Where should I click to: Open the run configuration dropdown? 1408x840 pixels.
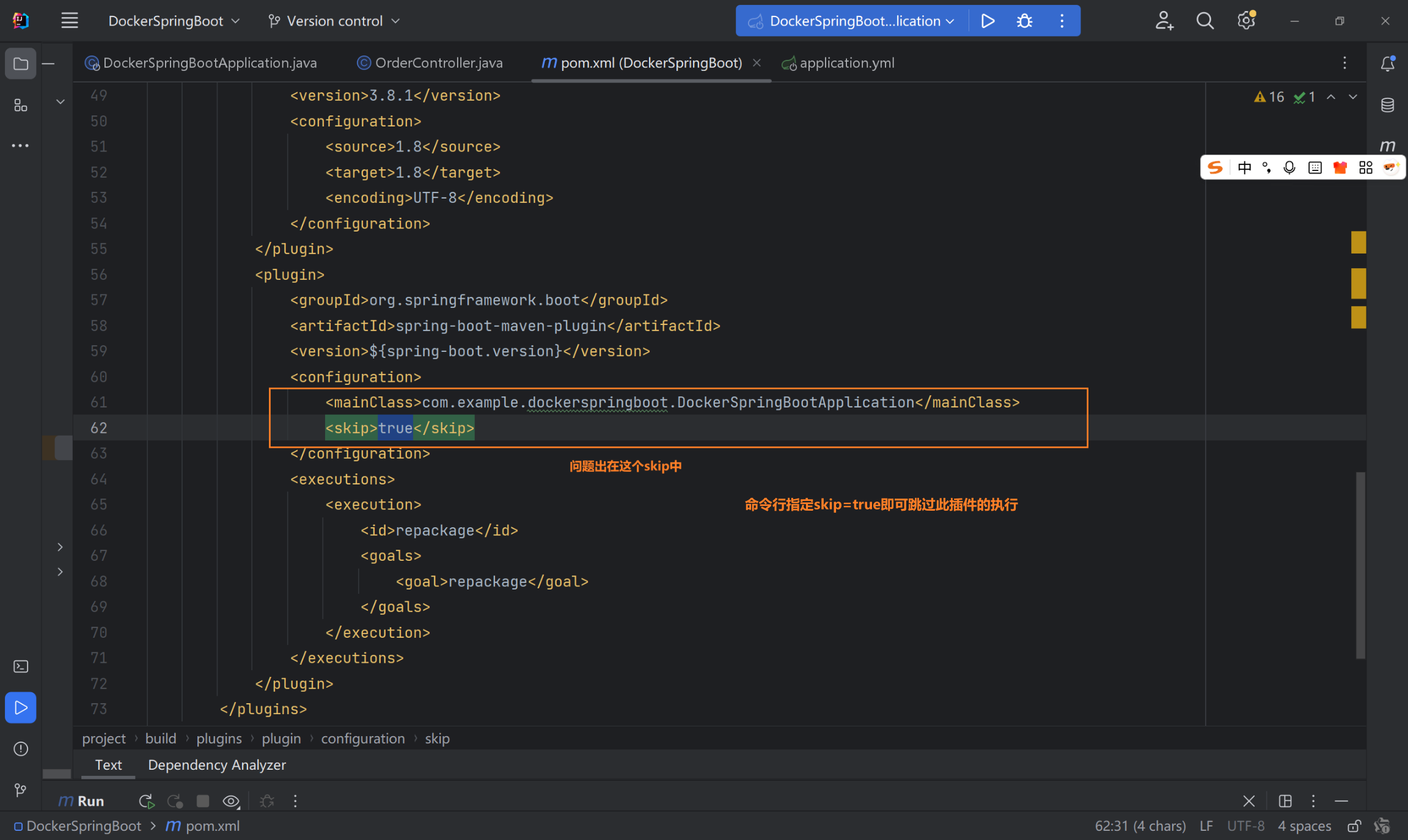tap(854, 21)
